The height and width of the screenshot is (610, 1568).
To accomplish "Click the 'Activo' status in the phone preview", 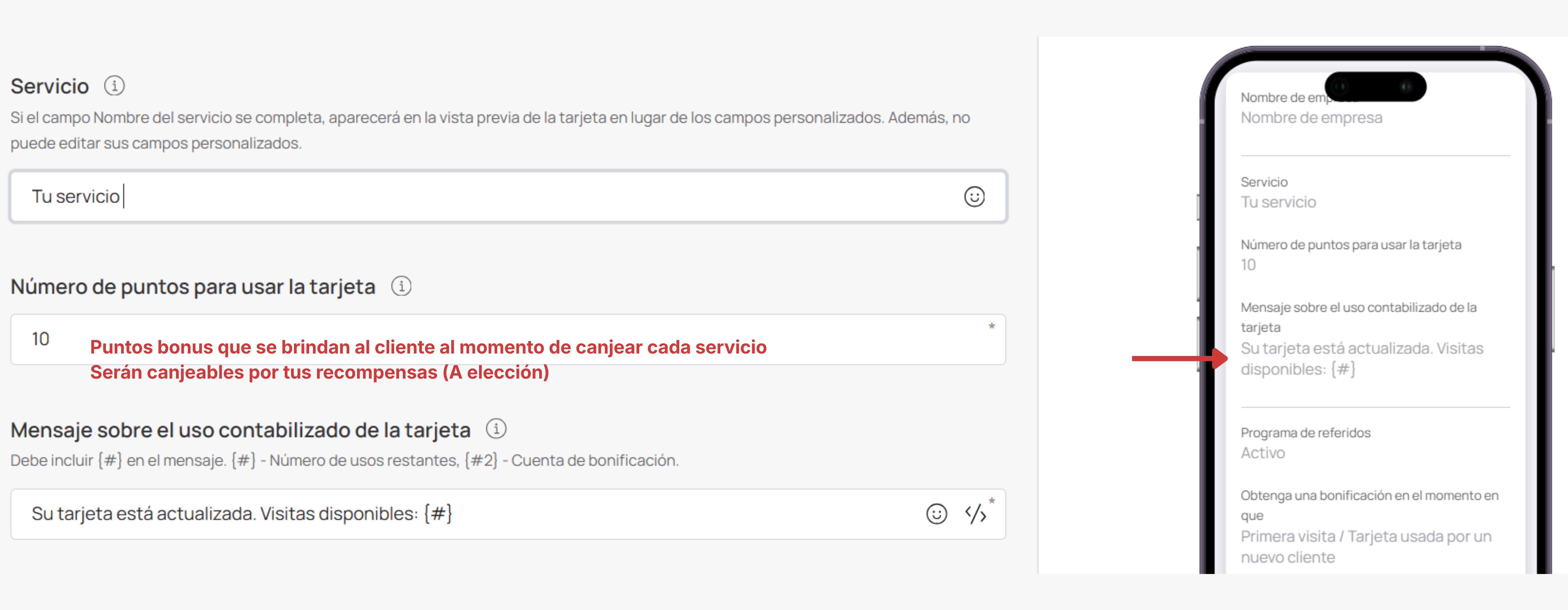I will [1262, 453].
